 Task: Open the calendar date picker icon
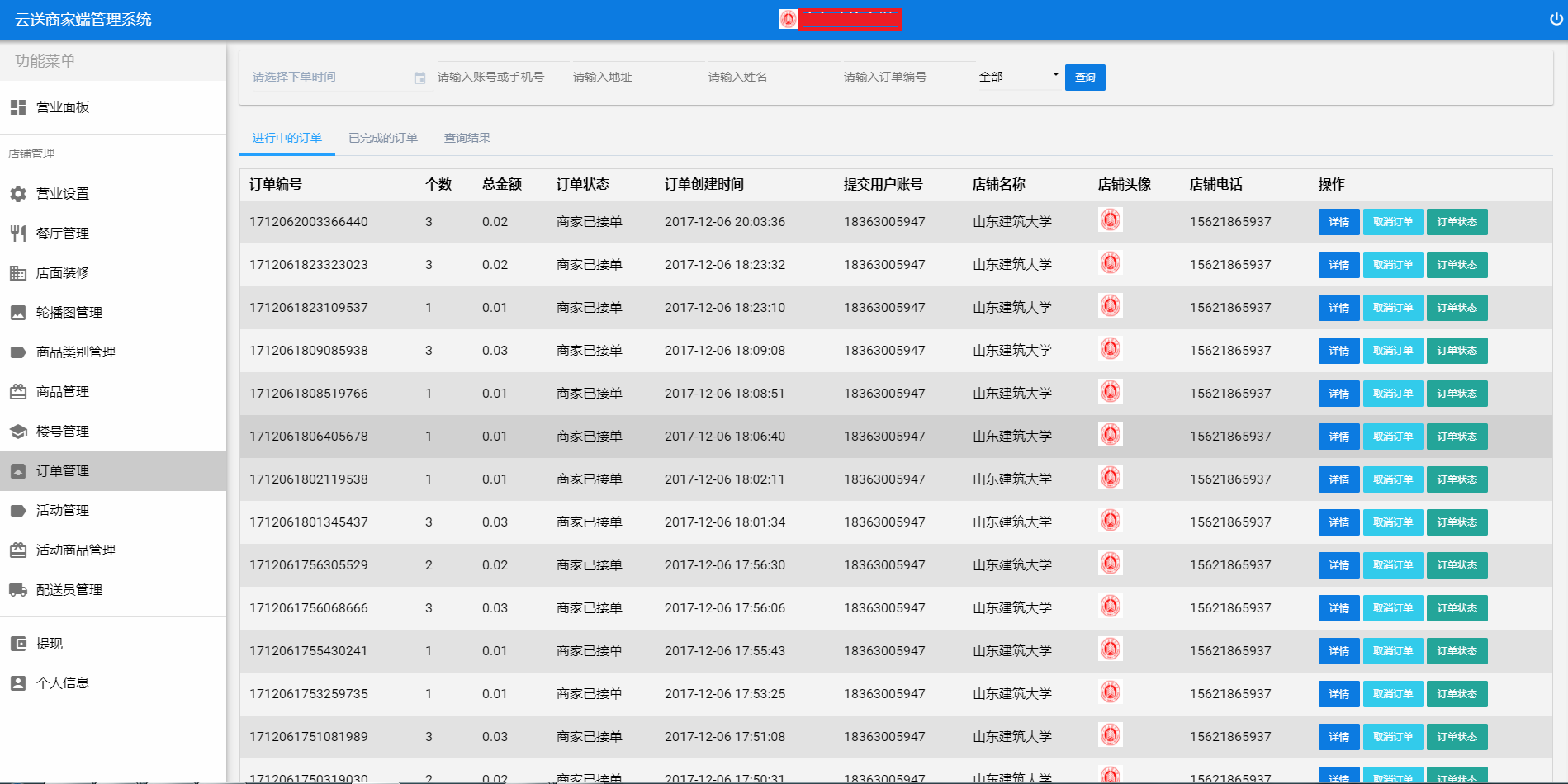click(419, 78)
